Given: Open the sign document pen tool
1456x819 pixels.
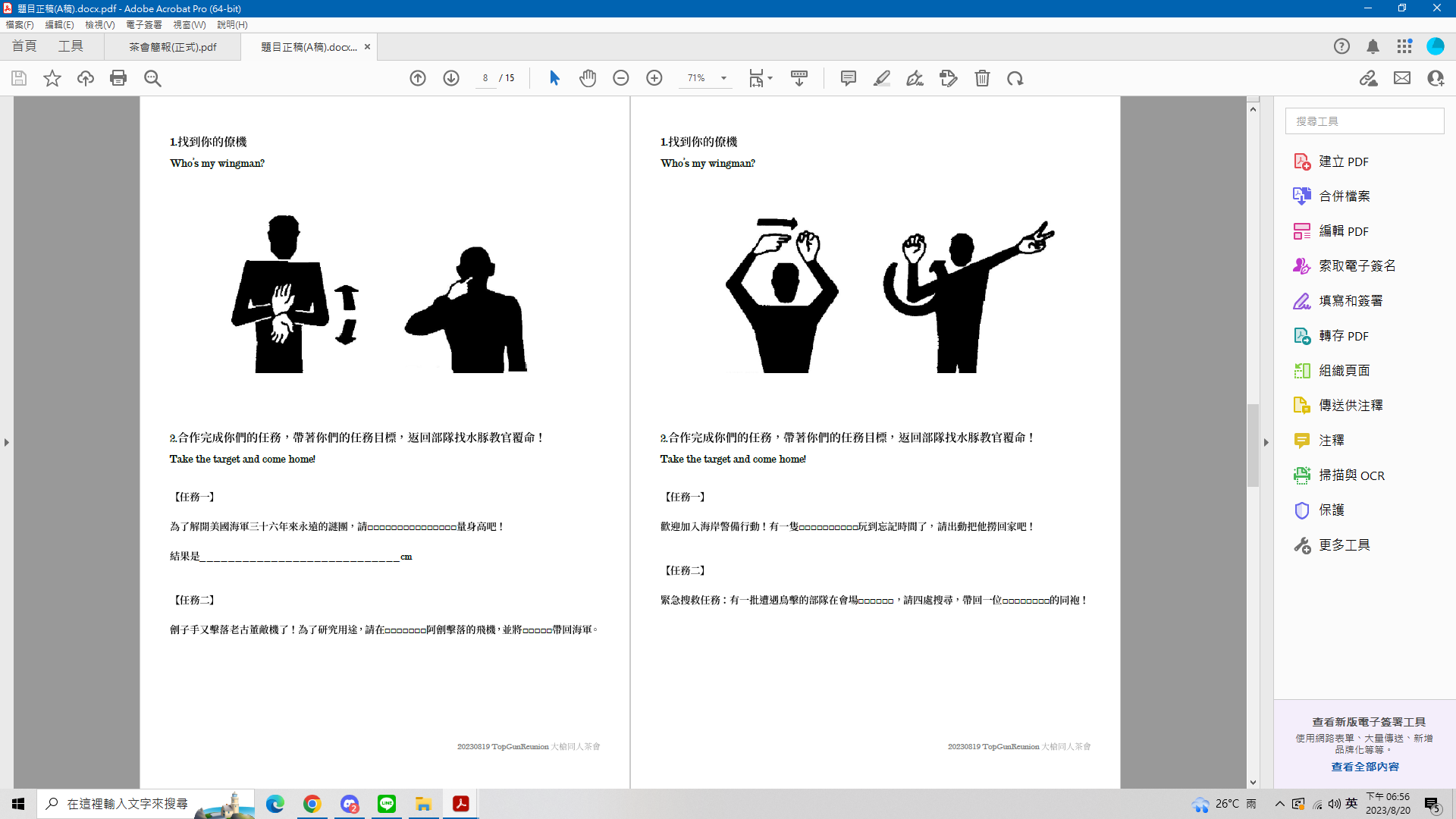Looking at the screenshot, I should point(915,78).
